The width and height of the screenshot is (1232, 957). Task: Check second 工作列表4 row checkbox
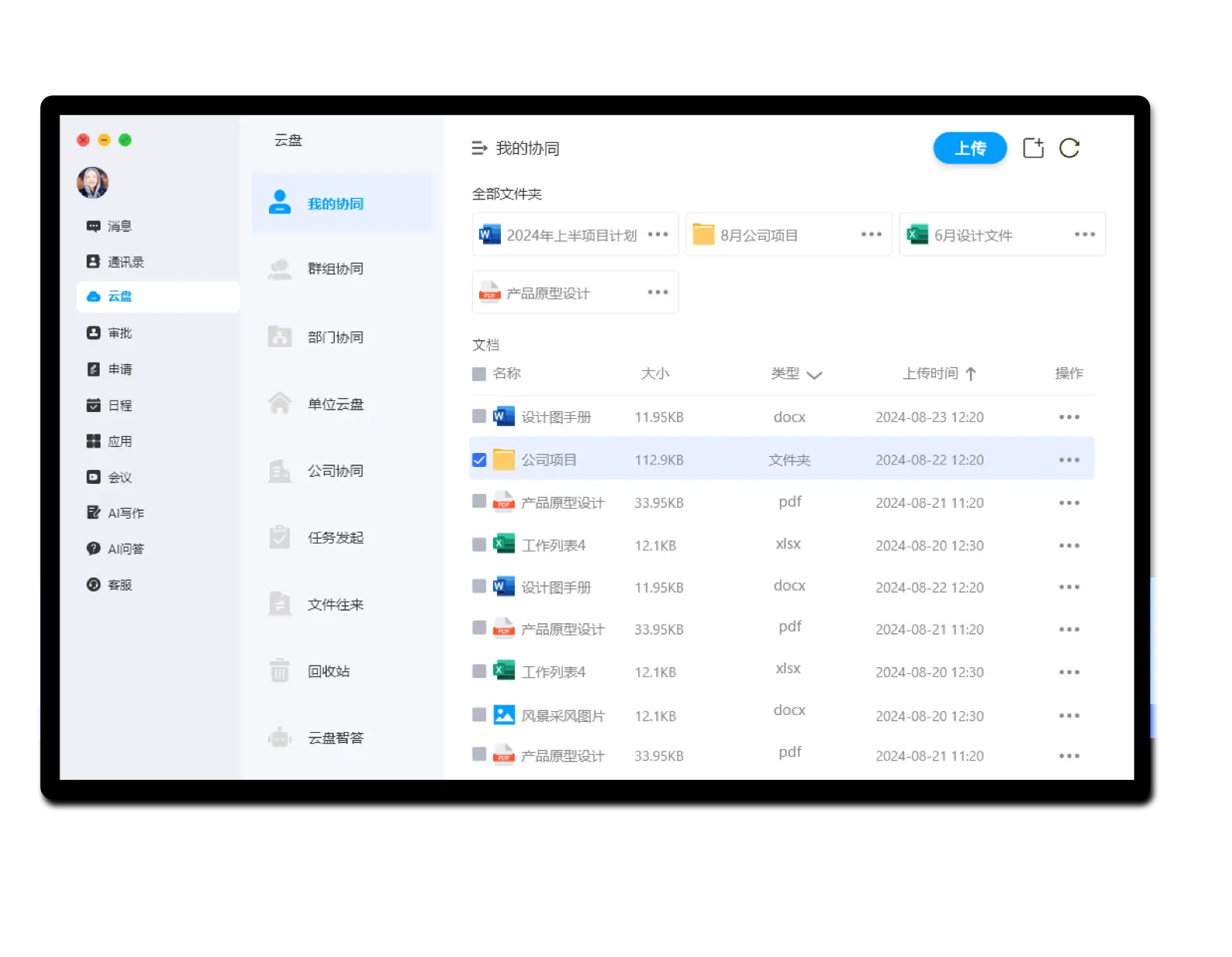[479, 671]
